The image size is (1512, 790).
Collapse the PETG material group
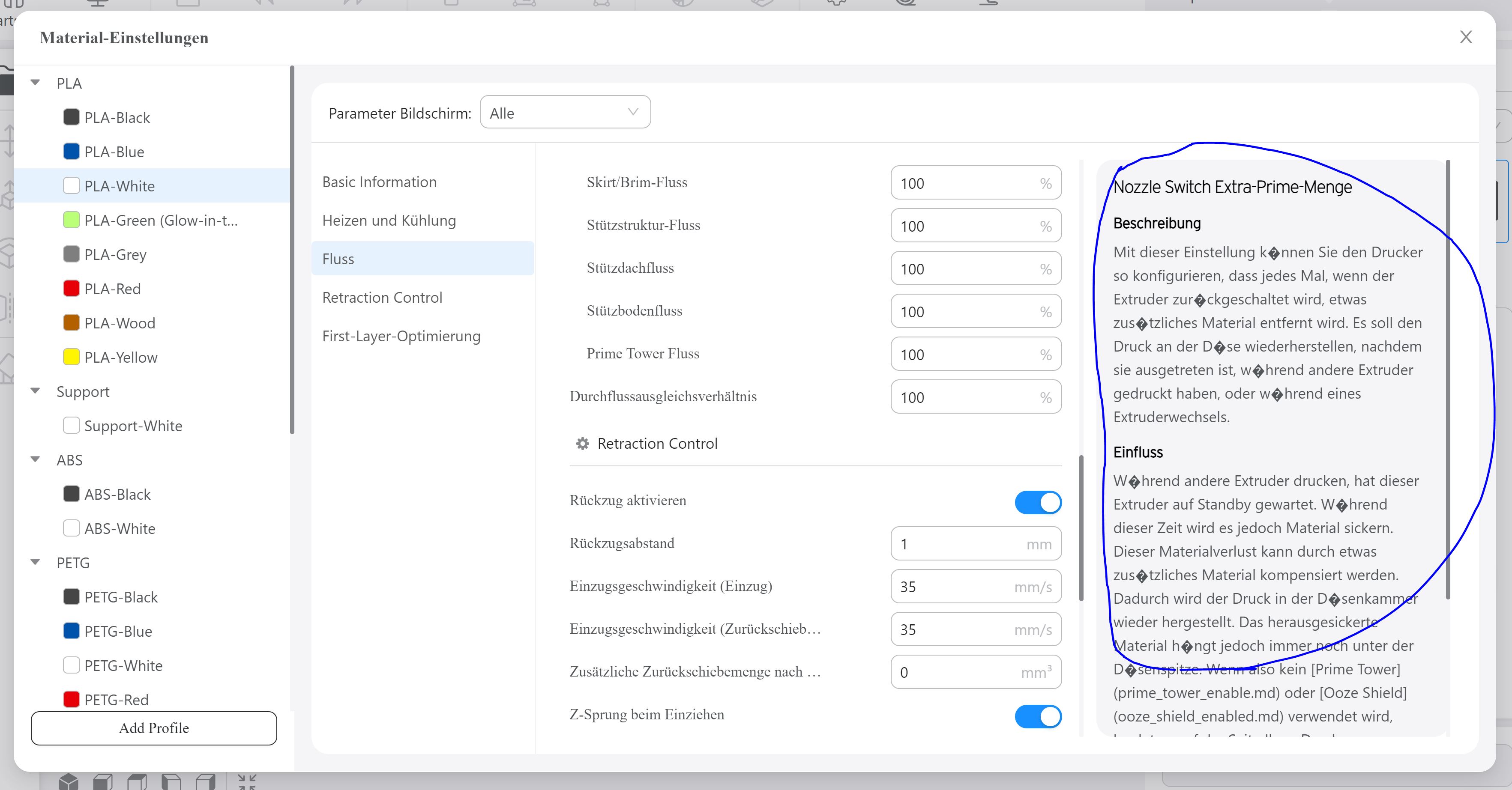35,563
